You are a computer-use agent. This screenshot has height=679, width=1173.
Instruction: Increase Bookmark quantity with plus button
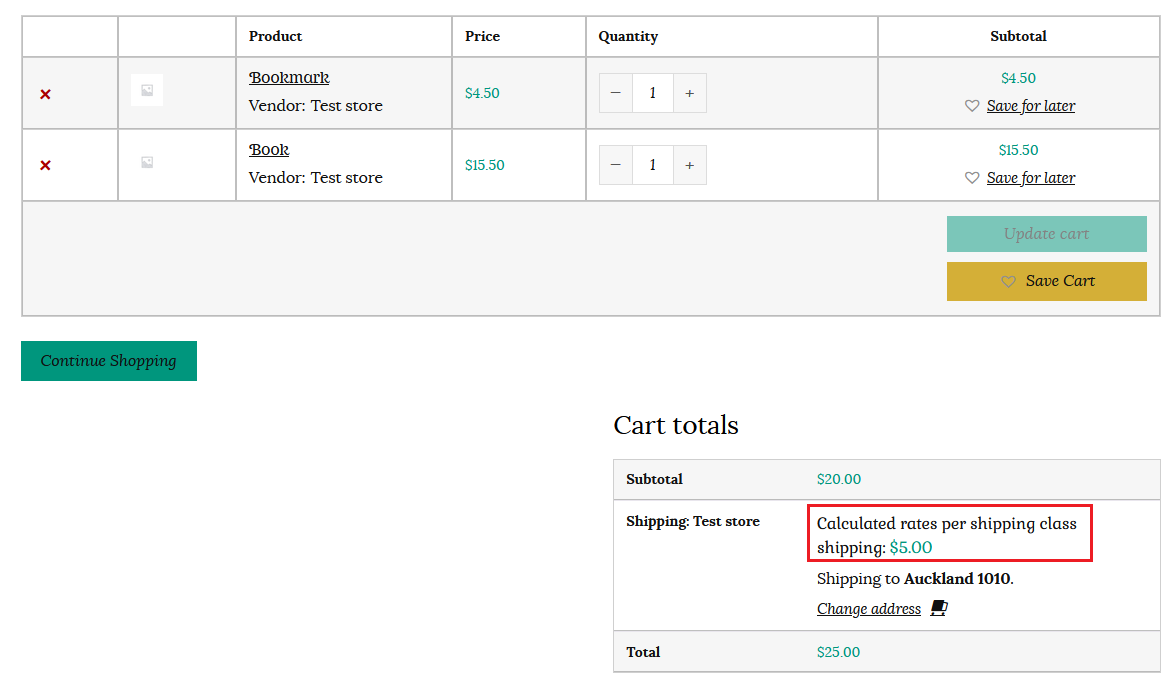[x=690, y=93]
